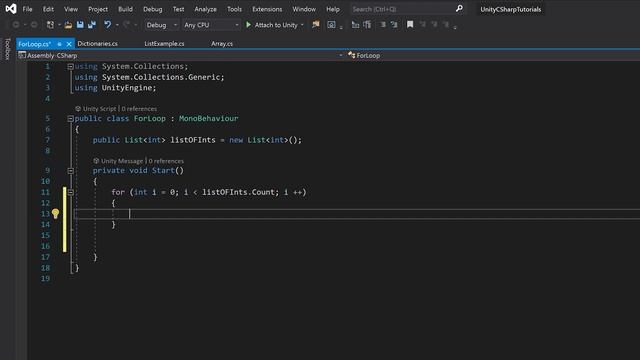Undo the last edit
Viewport: 640px width, 360px height.
[107, 25]
